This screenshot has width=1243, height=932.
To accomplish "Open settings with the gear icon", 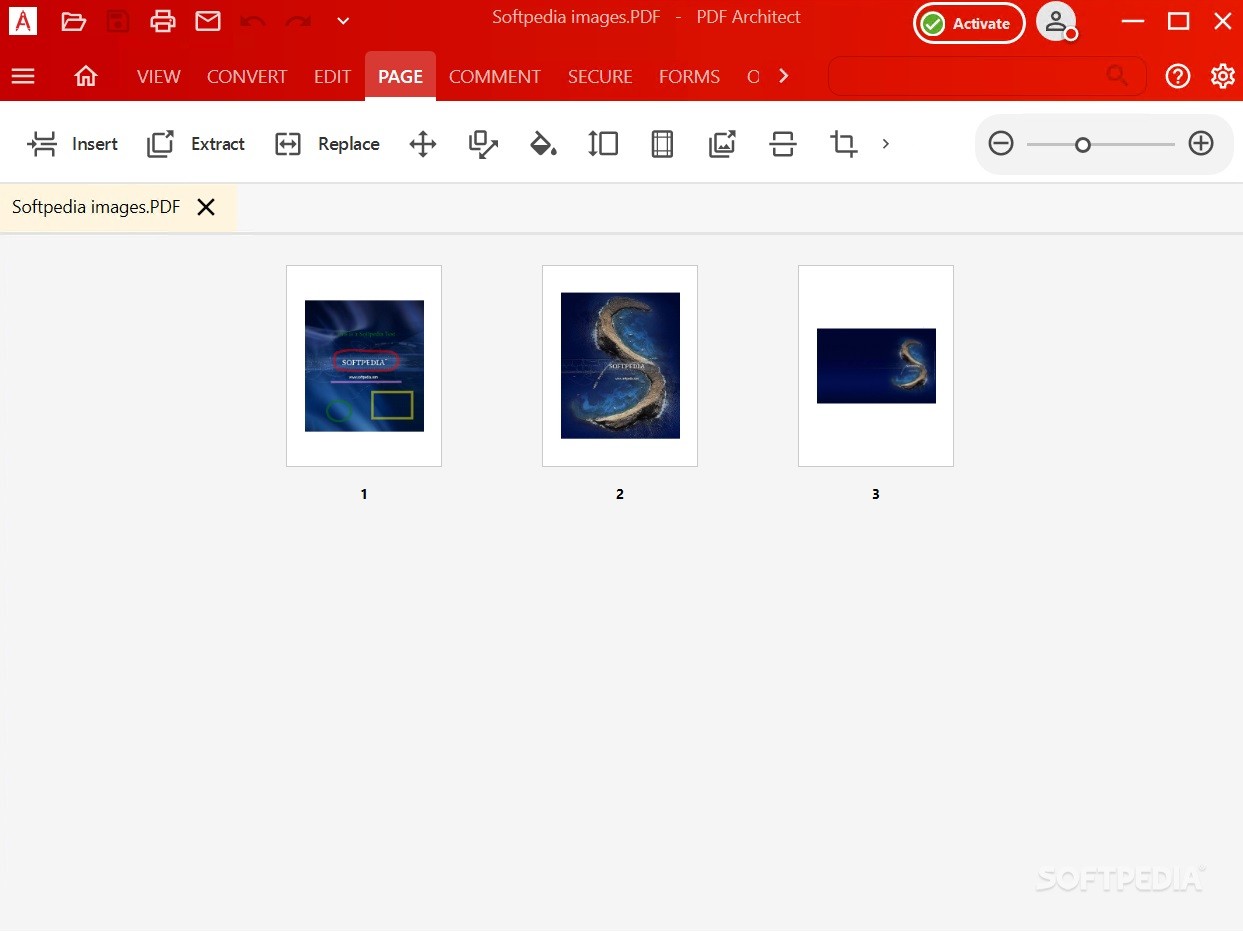I will coord(1222,76).
